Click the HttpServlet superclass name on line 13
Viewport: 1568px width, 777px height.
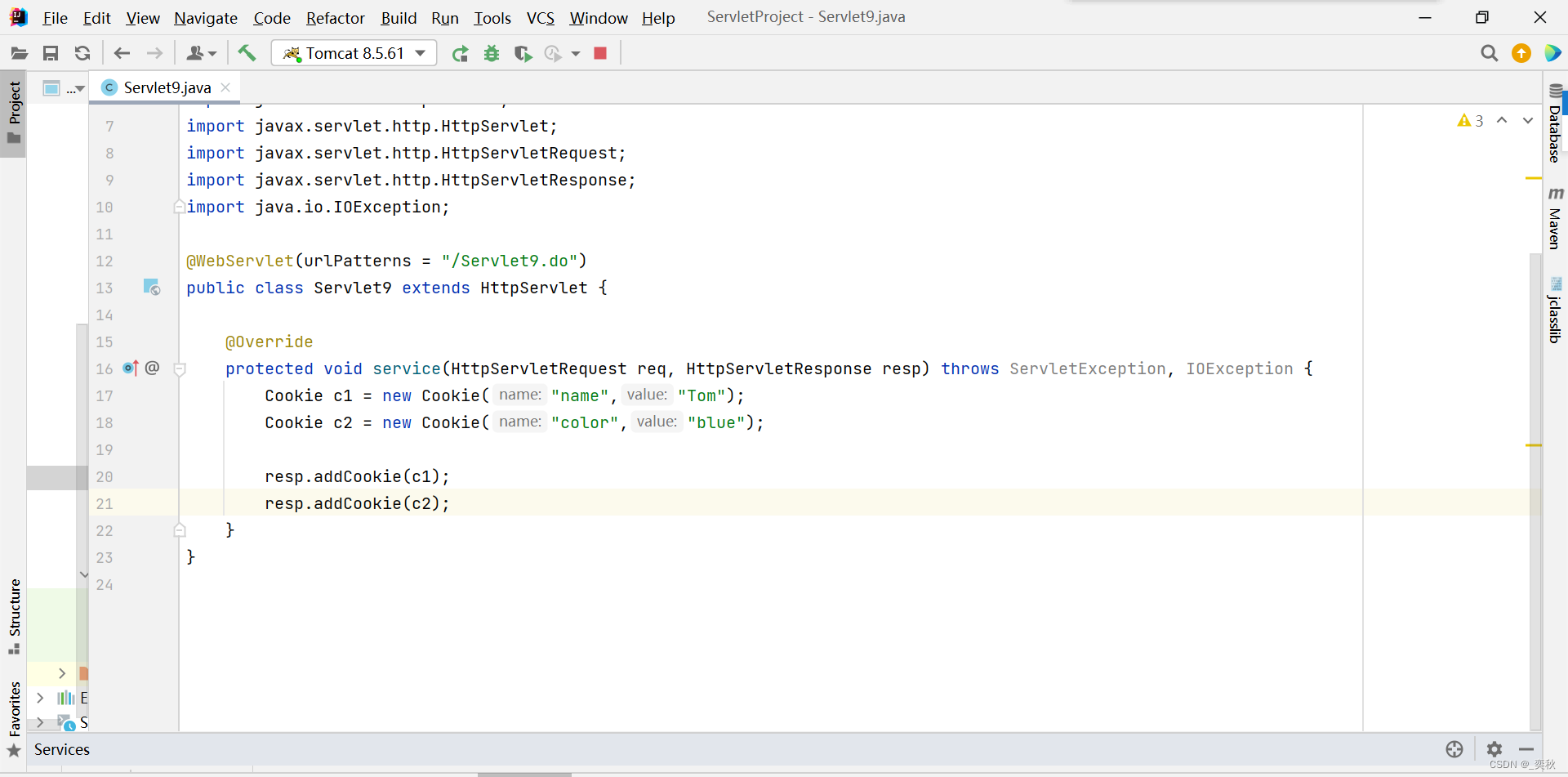[533, 288]
